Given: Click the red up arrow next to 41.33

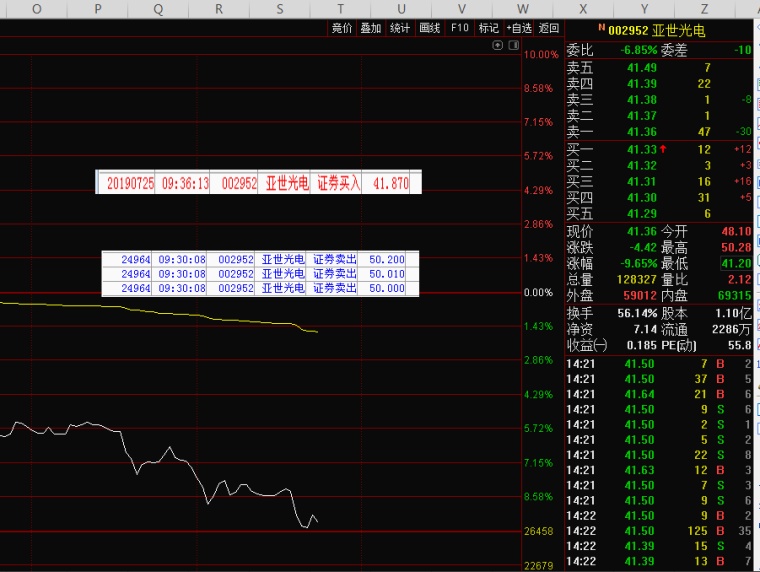Looking at the screenshot, I should point(662,149).
